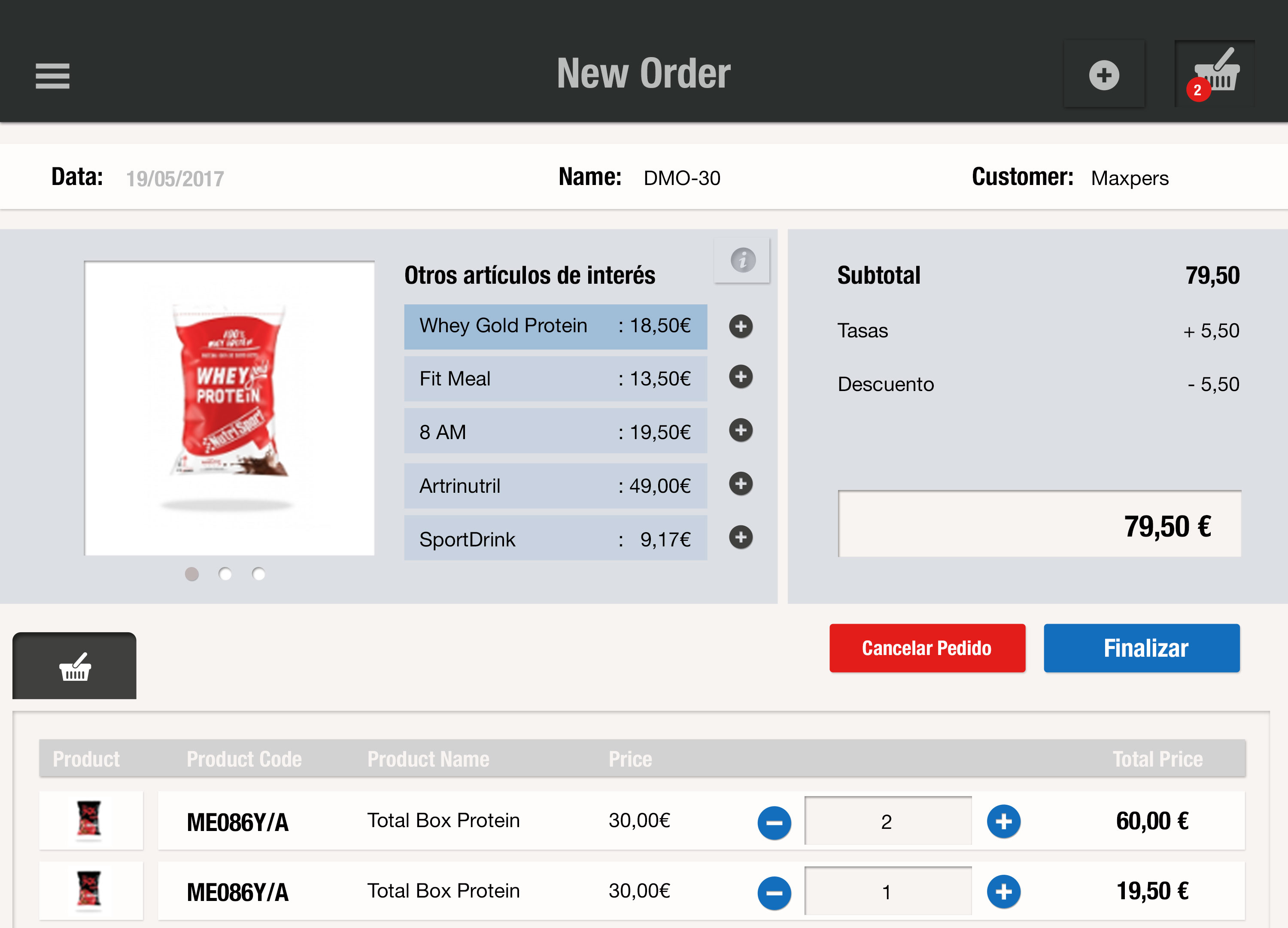The width and height of the screenshot is (1288, 928).
Task: Click Total Box Protein in 60,00 € row
Action: click(x=444, y=820)
